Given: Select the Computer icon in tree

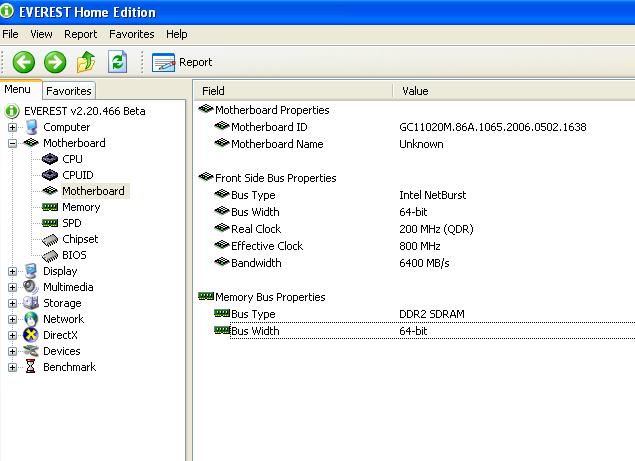Looking at the screenshot, I should [31, 127].
